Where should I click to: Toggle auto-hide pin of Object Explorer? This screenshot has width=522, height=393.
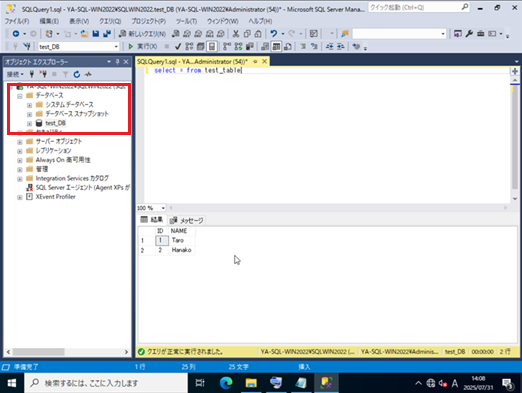(117, 62)
